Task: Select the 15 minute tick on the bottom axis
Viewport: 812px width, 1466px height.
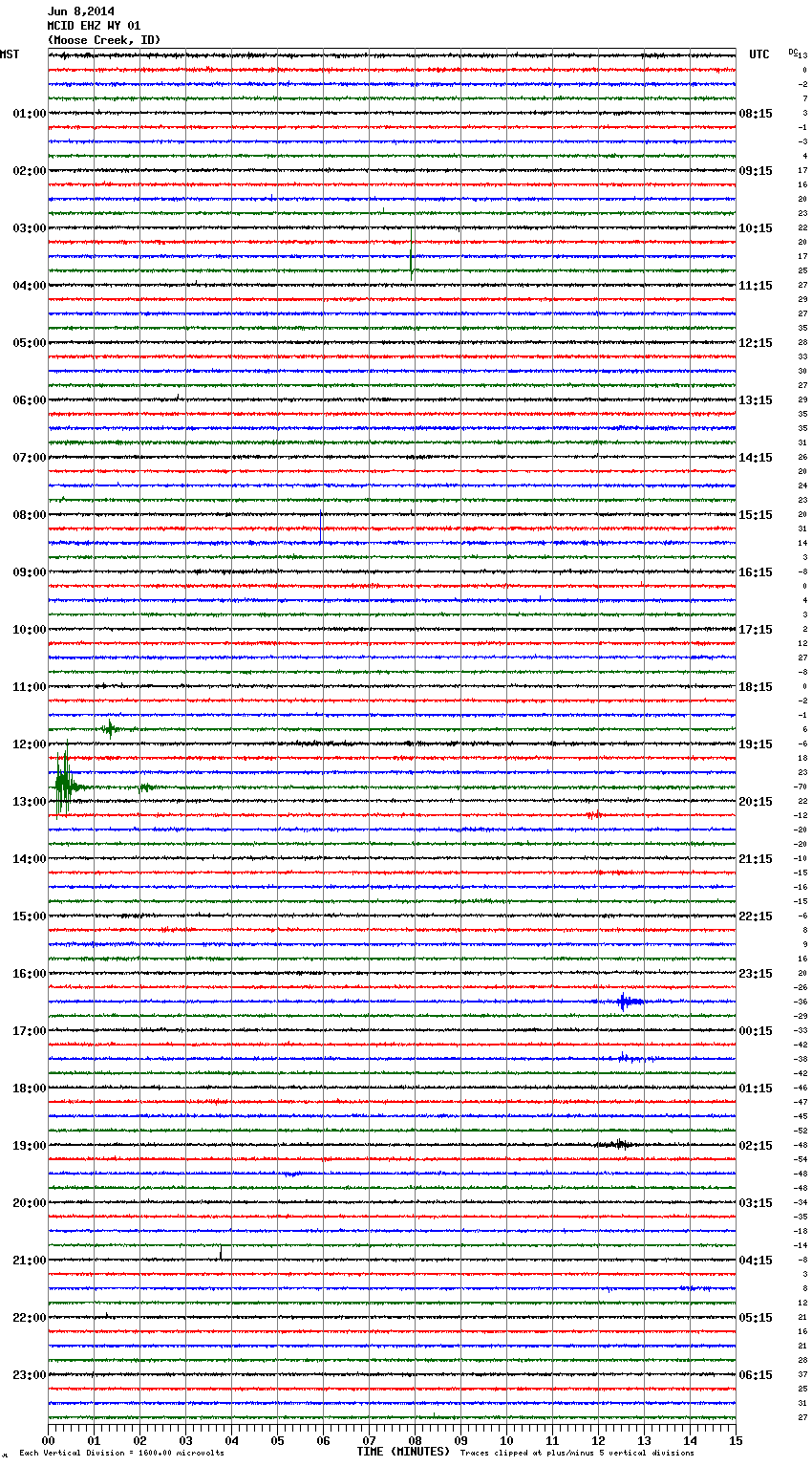Action: pos(736,1440)
